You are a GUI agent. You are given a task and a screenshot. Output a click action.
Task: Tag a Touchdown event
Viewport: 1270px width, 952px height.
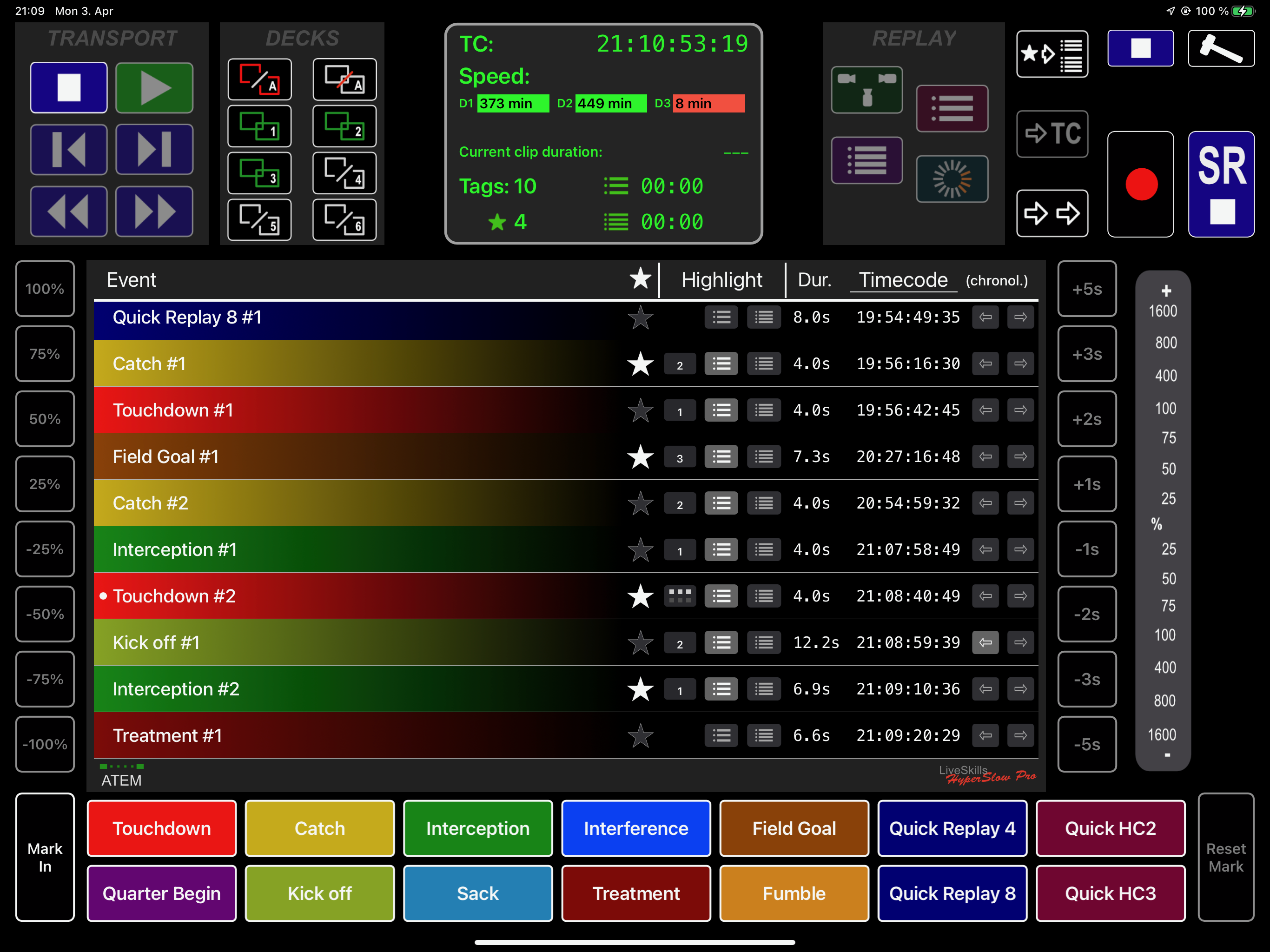[x=161, y=828]
